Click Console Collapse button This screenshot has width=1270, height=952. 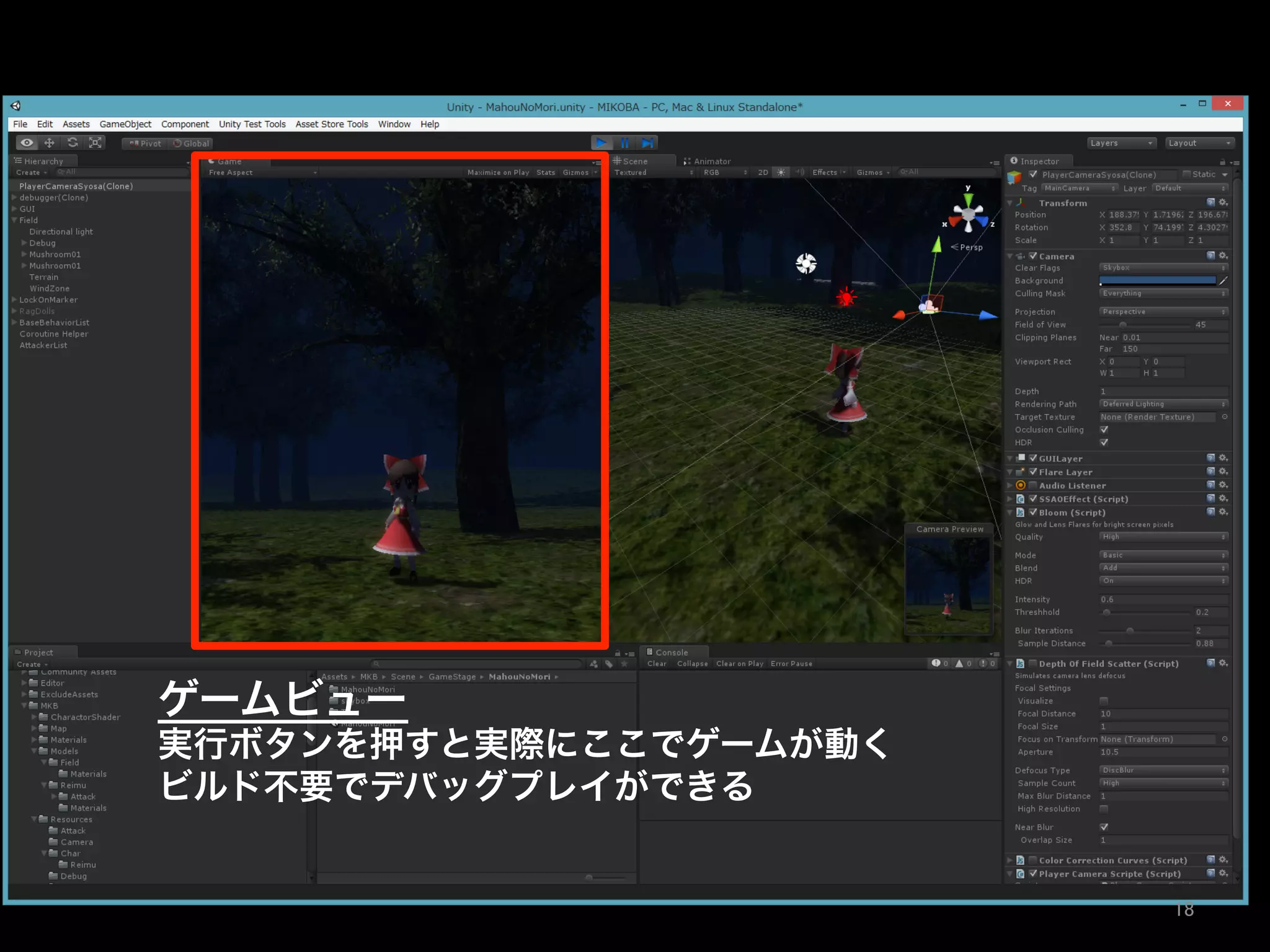pos(692,663)
